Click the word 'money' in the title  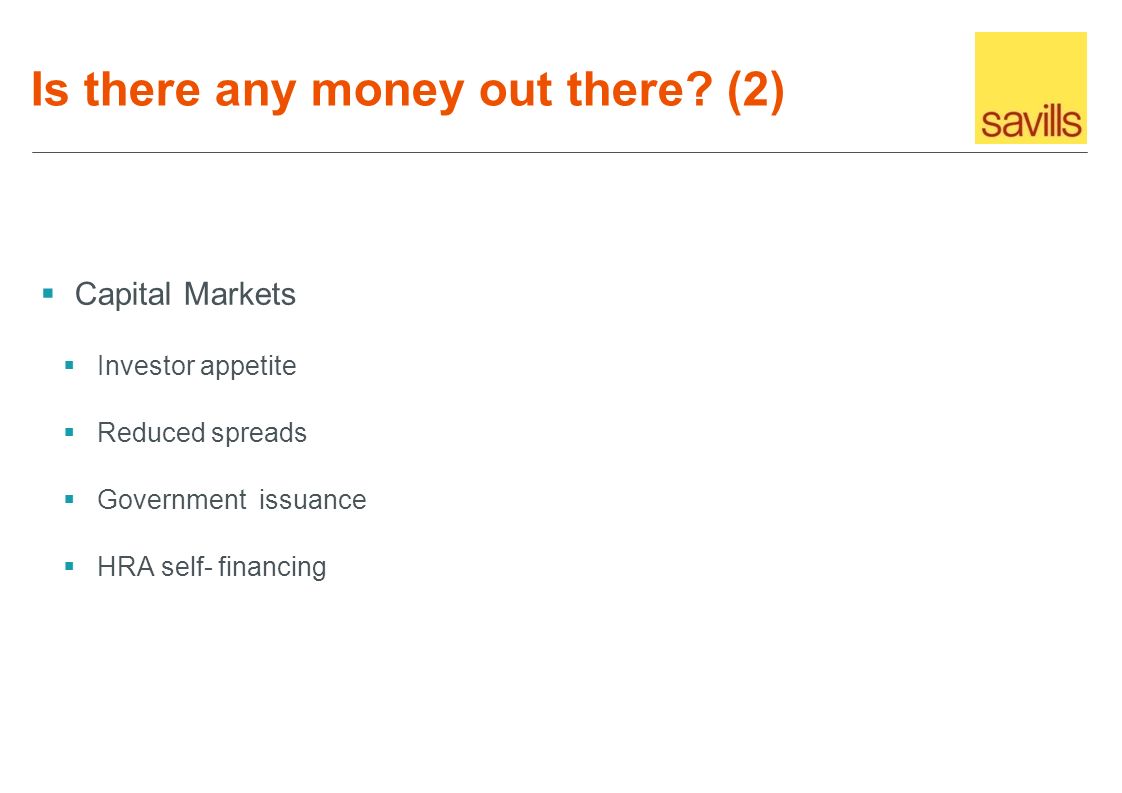coord(388,92)
